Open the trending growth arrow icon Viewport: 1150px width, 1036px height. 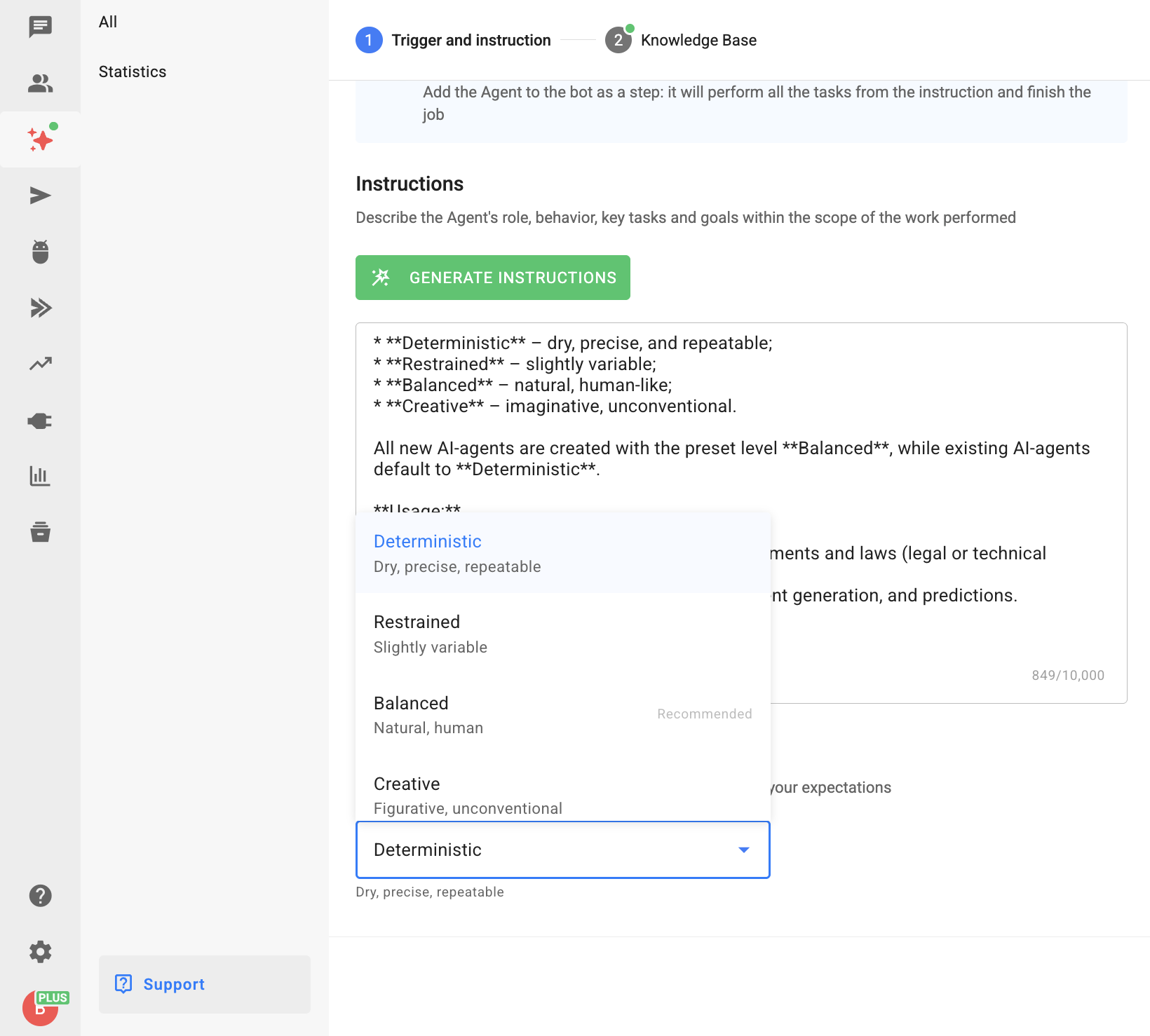click(x=40, y=364)
